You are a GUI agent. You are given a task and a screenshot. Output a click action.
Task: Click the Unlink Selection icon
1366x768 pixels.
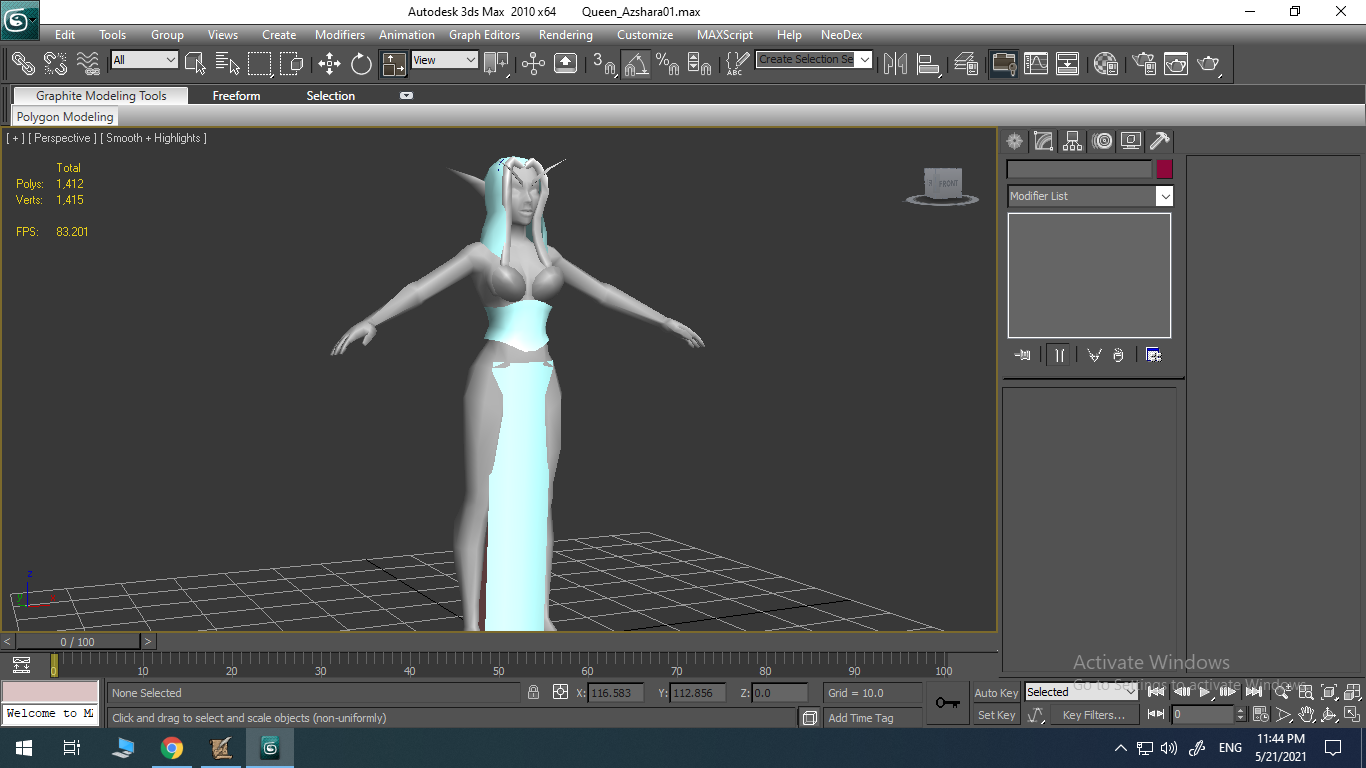(55, 63)
